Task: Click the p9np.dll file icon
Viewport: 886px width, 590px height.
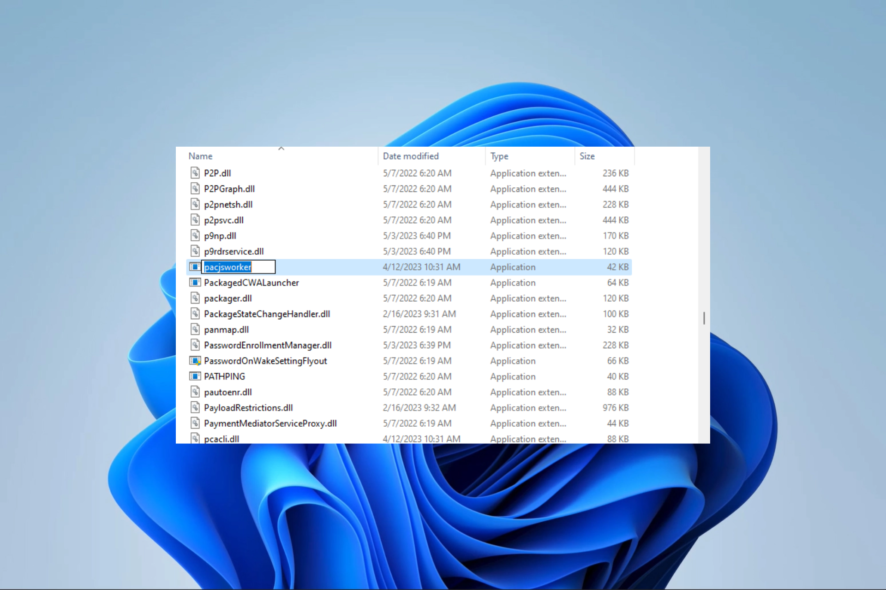Action: tap(195, 236)
